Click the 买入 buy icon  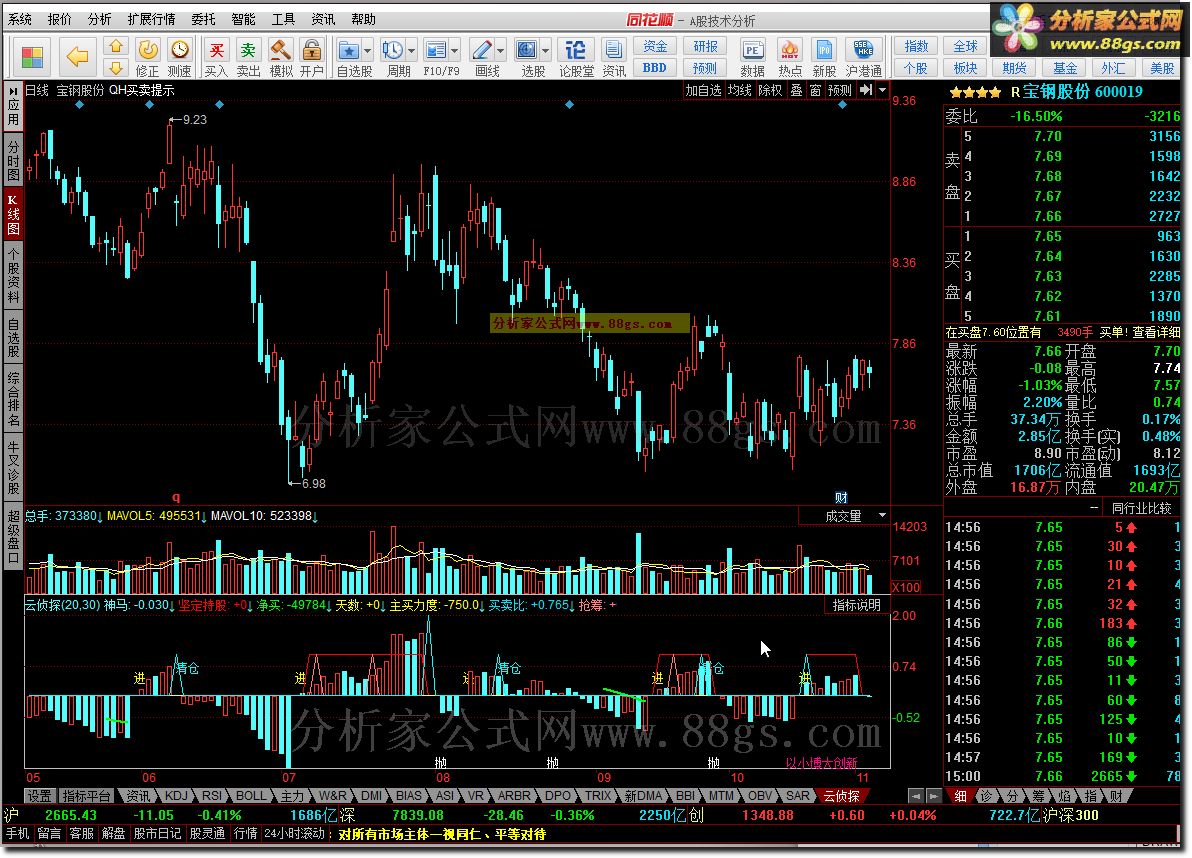tap(216, 58)
